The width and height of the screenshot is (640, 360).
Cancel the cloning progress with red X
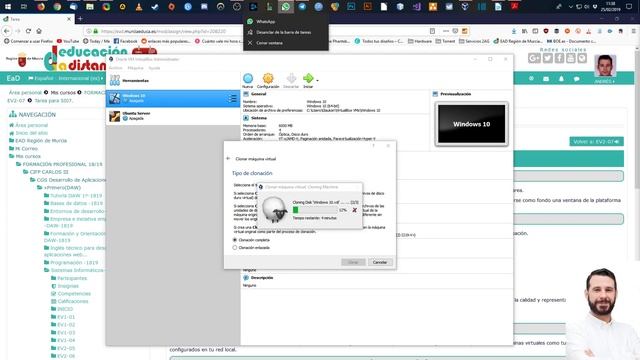point(354,210)
